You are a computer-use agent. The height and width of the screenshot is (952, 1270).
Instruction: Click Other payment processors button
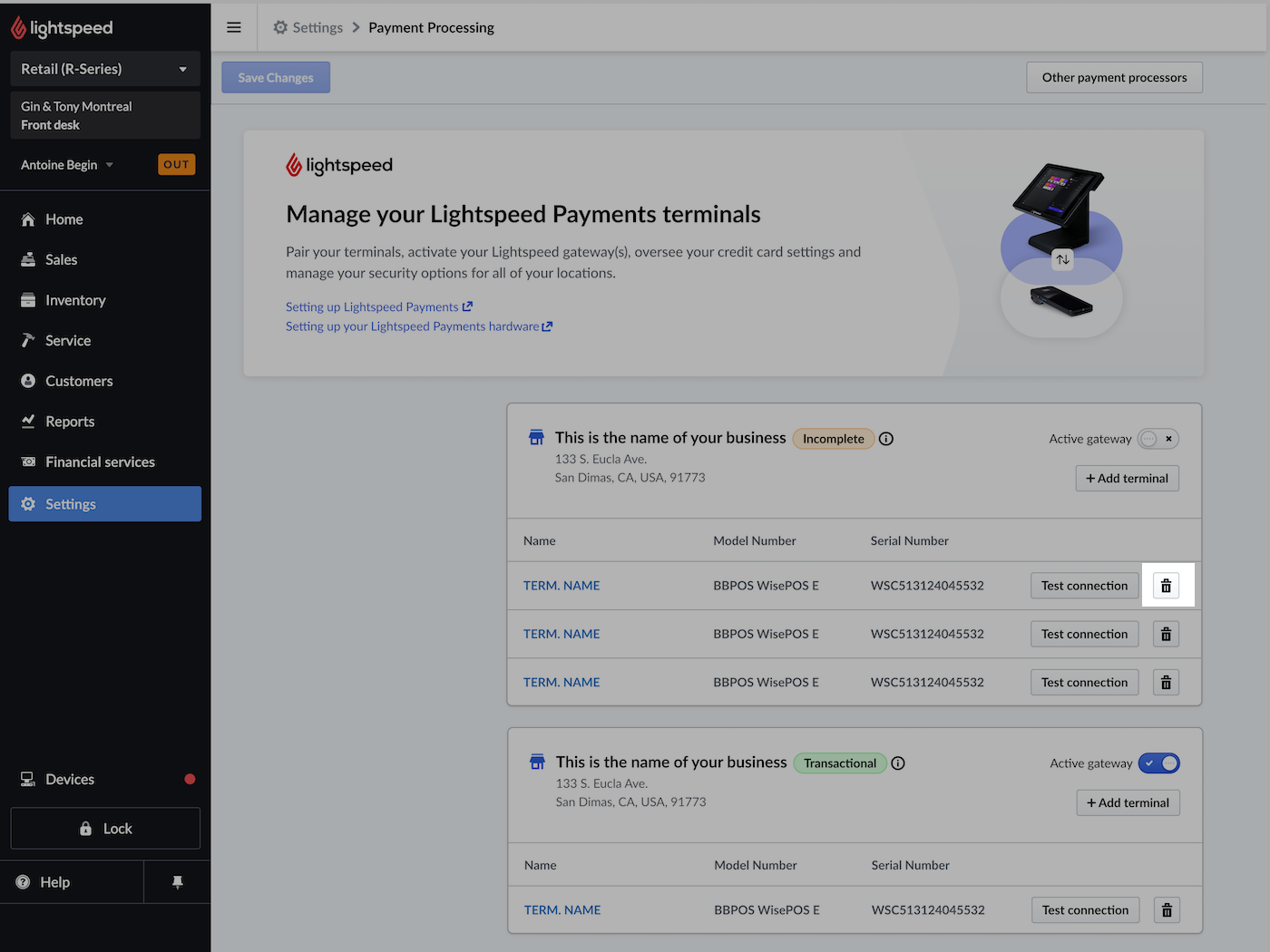pos(1114,78)
